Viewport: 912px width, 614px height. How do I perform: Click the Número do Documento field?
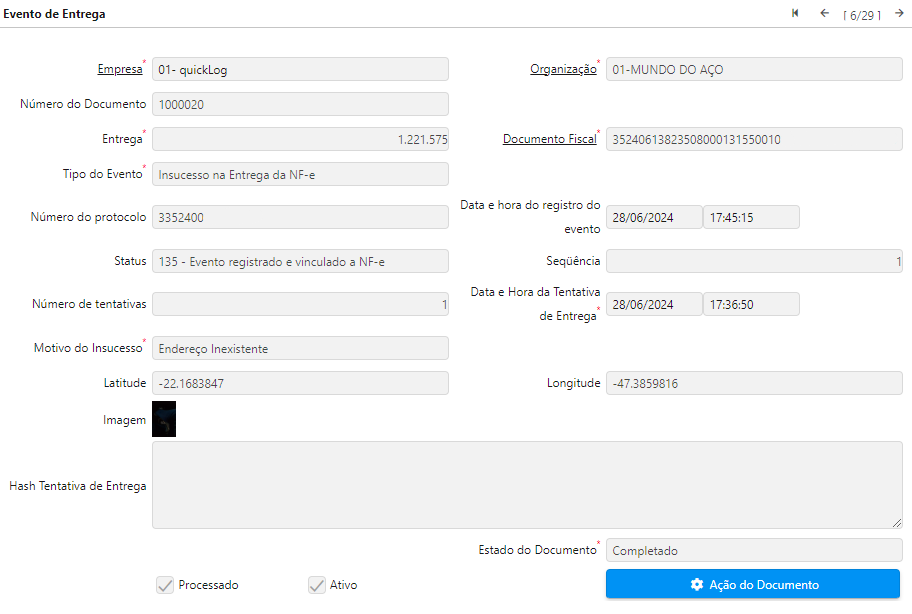pos(300,104)
